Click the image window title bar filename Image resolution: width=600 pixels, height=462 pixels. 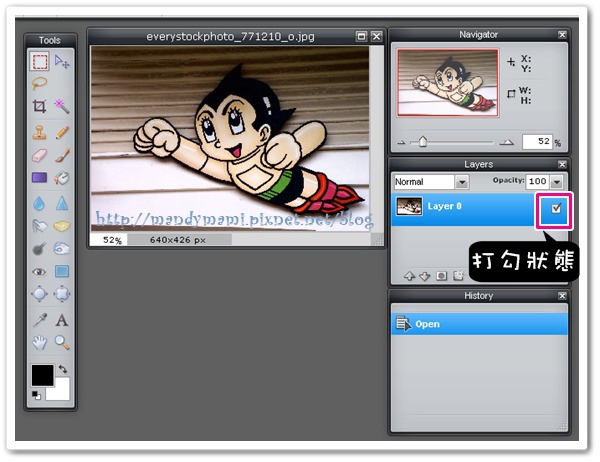click(230, 37)
